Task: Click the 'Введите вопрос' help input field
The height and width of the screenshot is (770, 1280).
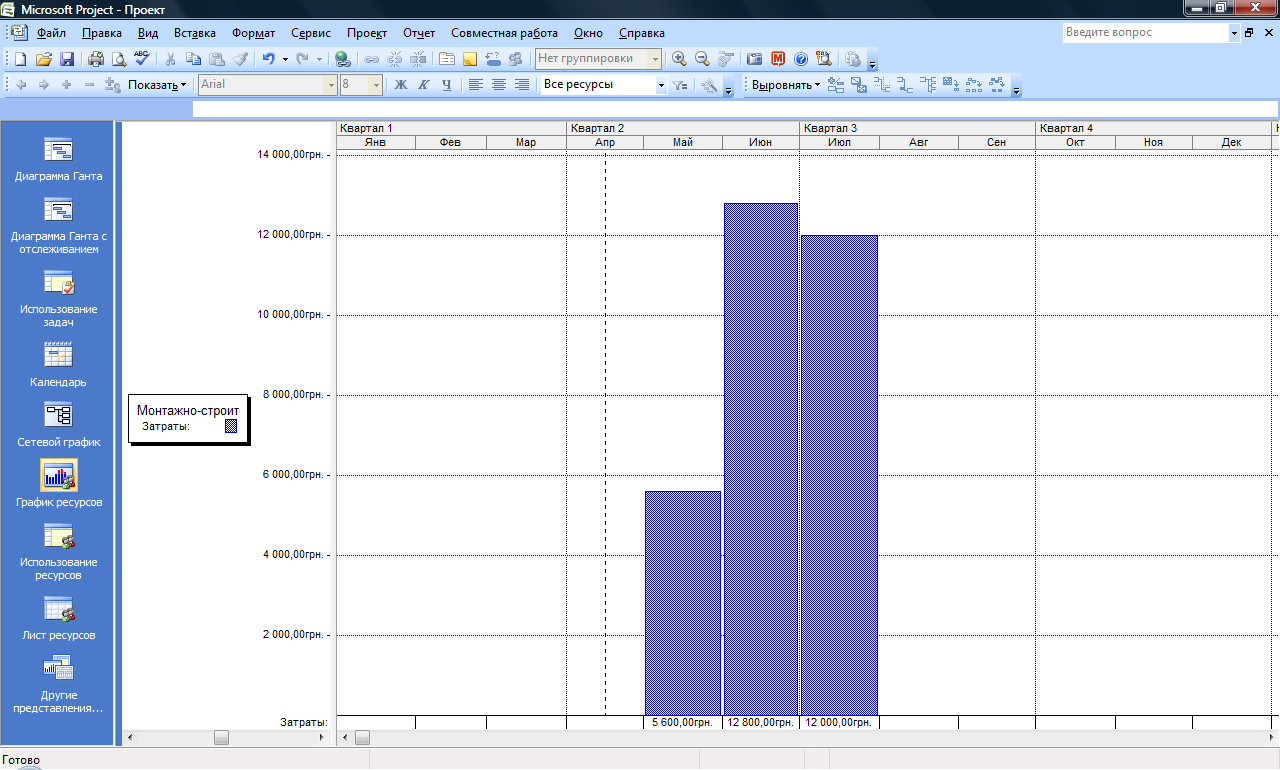Action: point(1145,33)
